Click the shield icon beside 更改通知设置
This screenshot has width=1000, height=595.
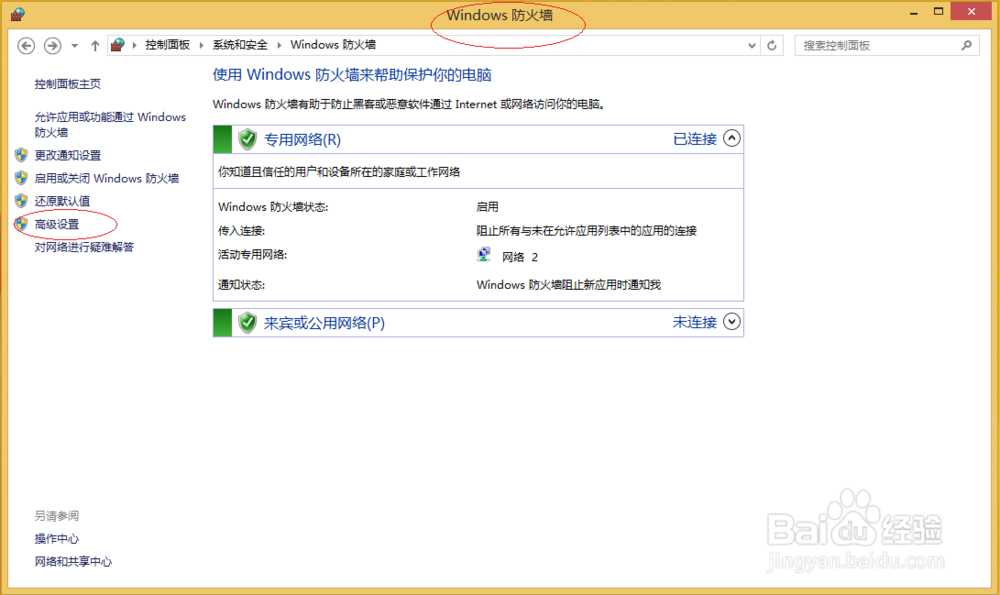pos(21,155)
